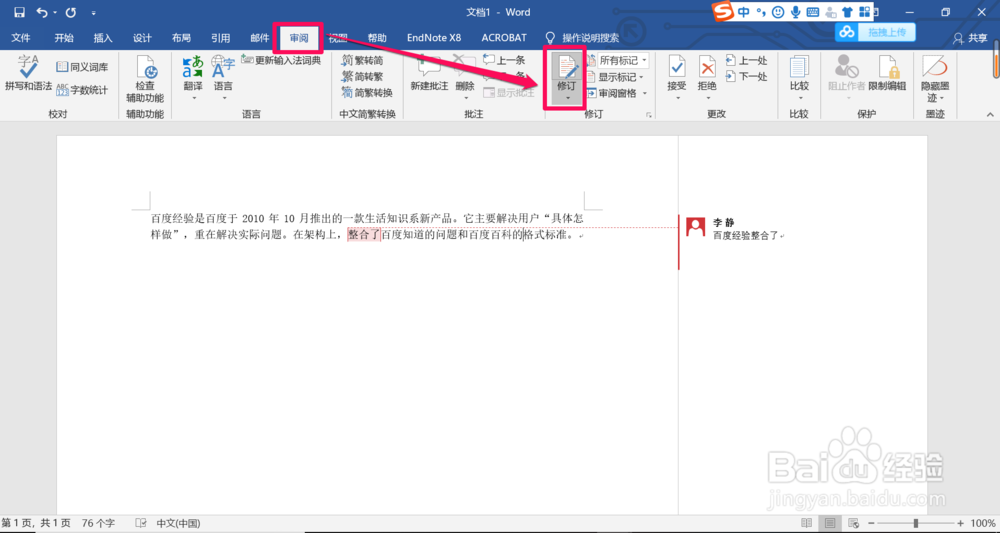This screenshot has height=533, width=1000.
Task: Click 更新输入法词典 button
Action: 281,61
